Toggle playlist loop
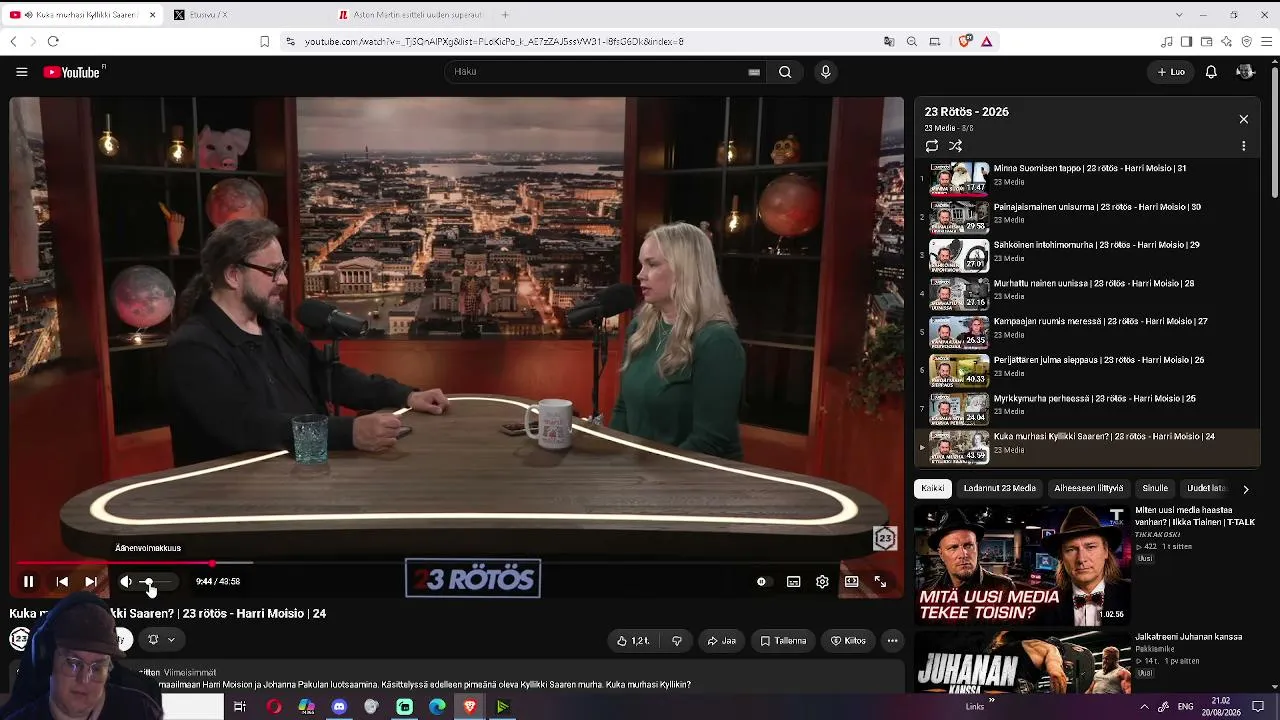This screenshot has height=720, width=1280. (932, 146)
